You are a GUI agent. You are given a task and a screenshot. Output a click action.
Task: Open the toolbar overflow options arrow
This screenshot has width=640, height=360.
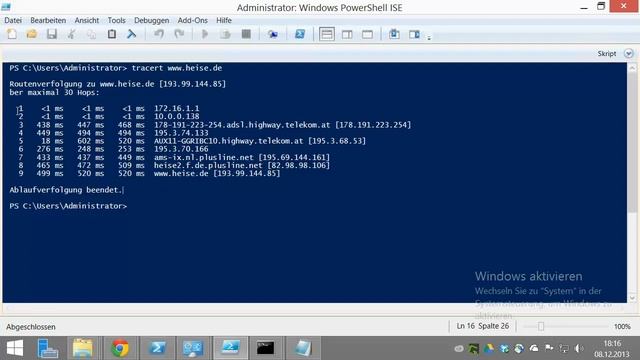[x=429, y=38]
